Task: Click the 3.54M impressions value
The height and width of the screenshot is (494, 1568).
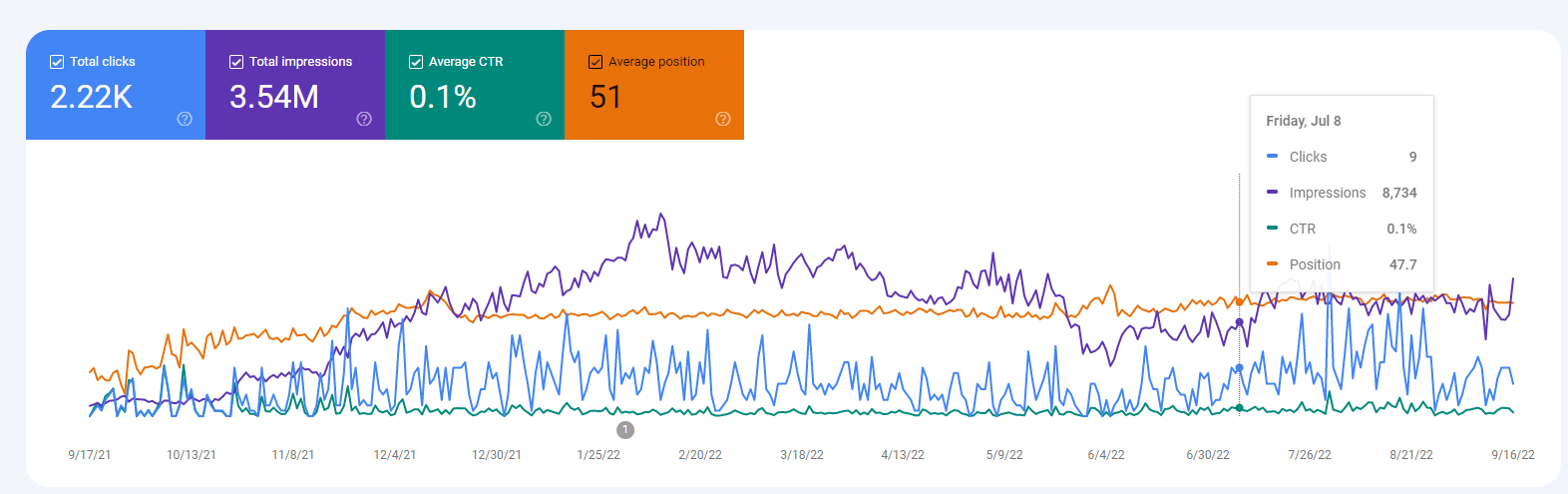Action: click(274, 97)
